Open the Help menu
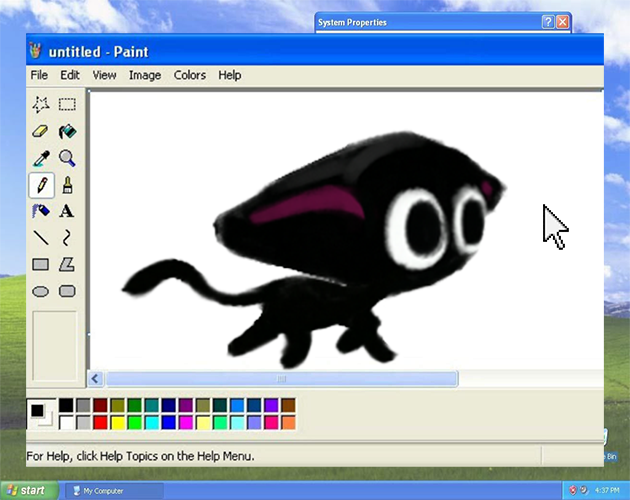 coord(230,75)
